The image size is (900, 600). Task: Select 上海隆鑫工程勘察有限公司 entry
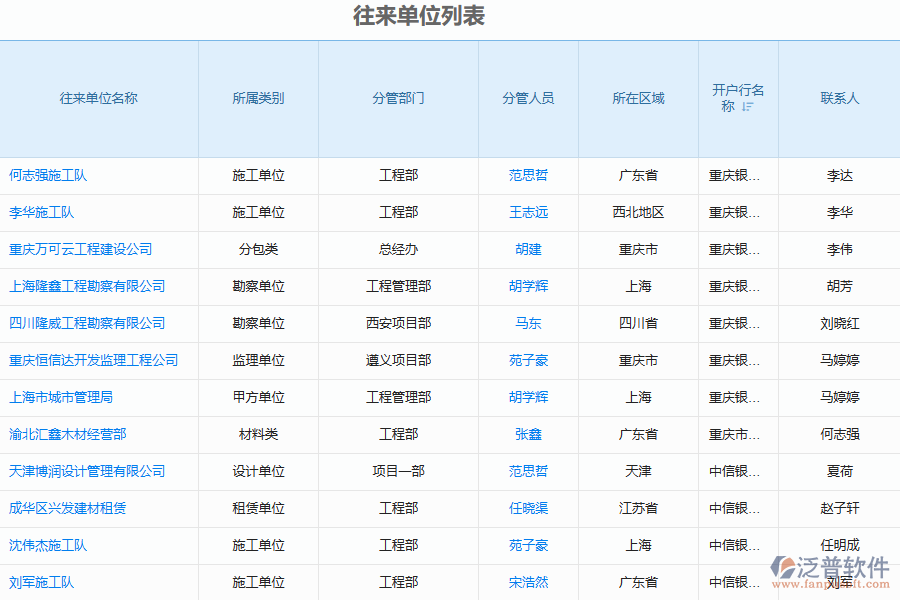click(87, 286)
